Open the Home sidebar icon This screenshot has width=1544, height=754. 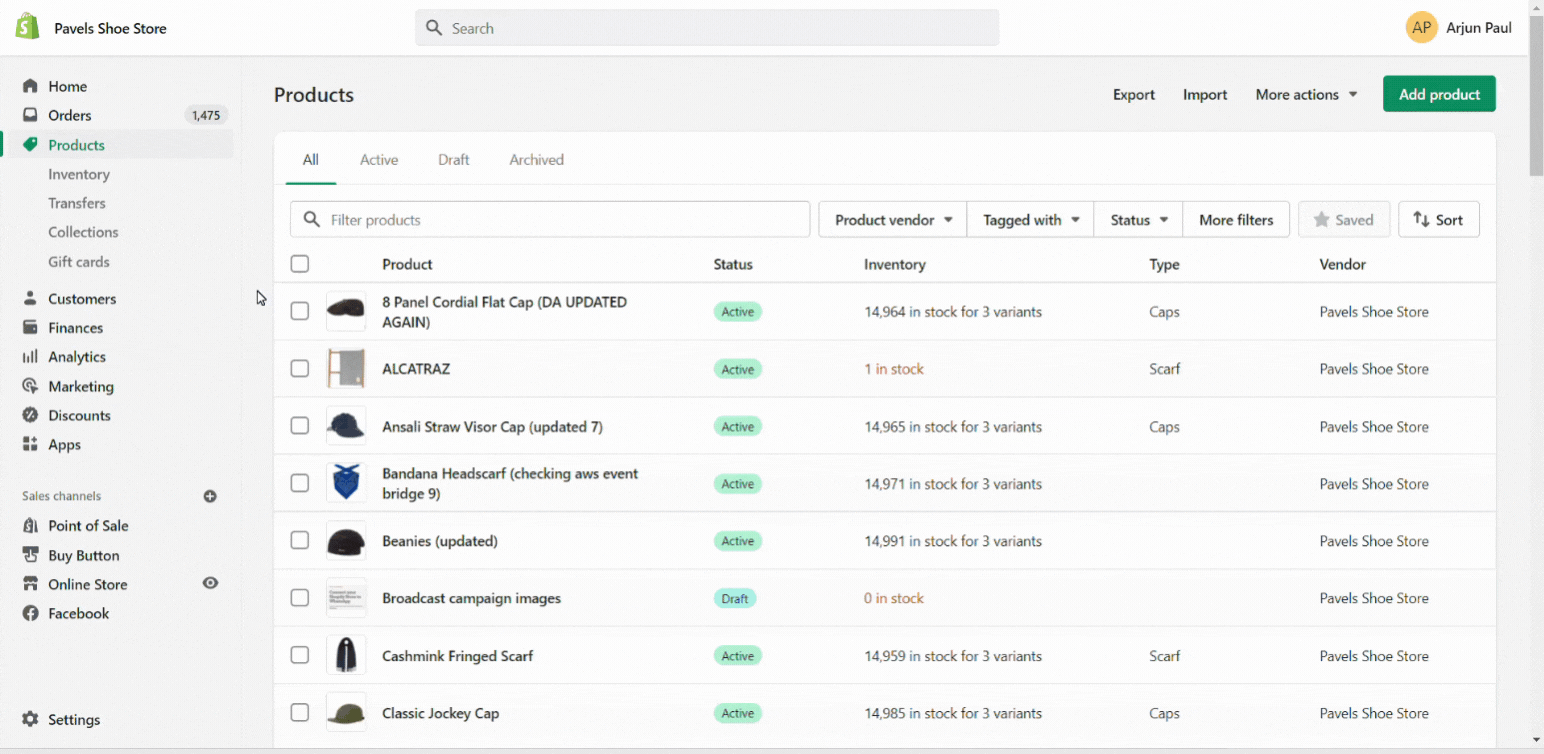pos(30,86)
